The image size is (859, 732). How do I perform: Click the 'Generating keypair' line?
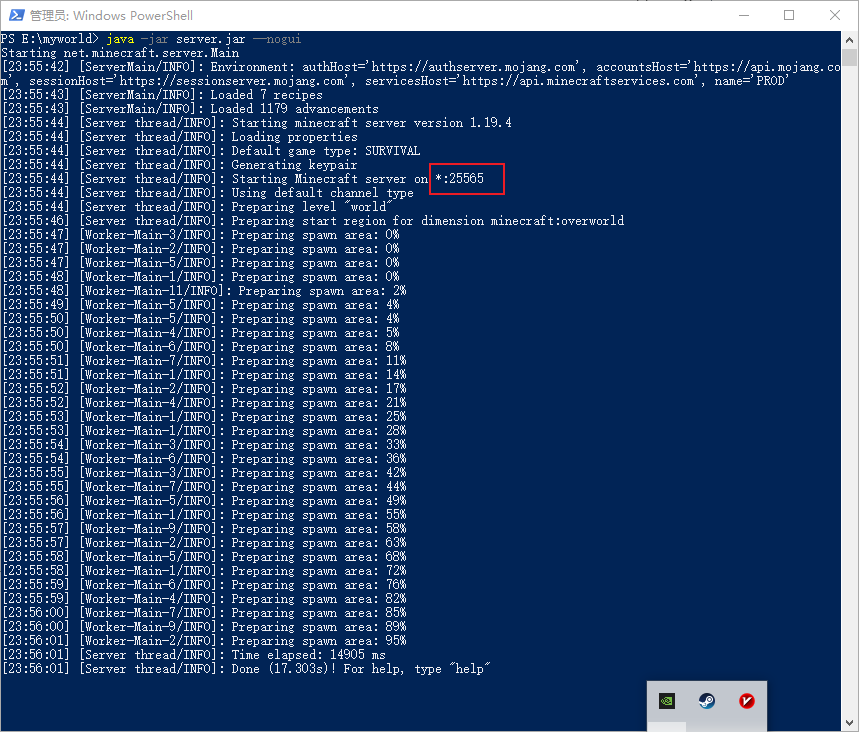(180, 165)
